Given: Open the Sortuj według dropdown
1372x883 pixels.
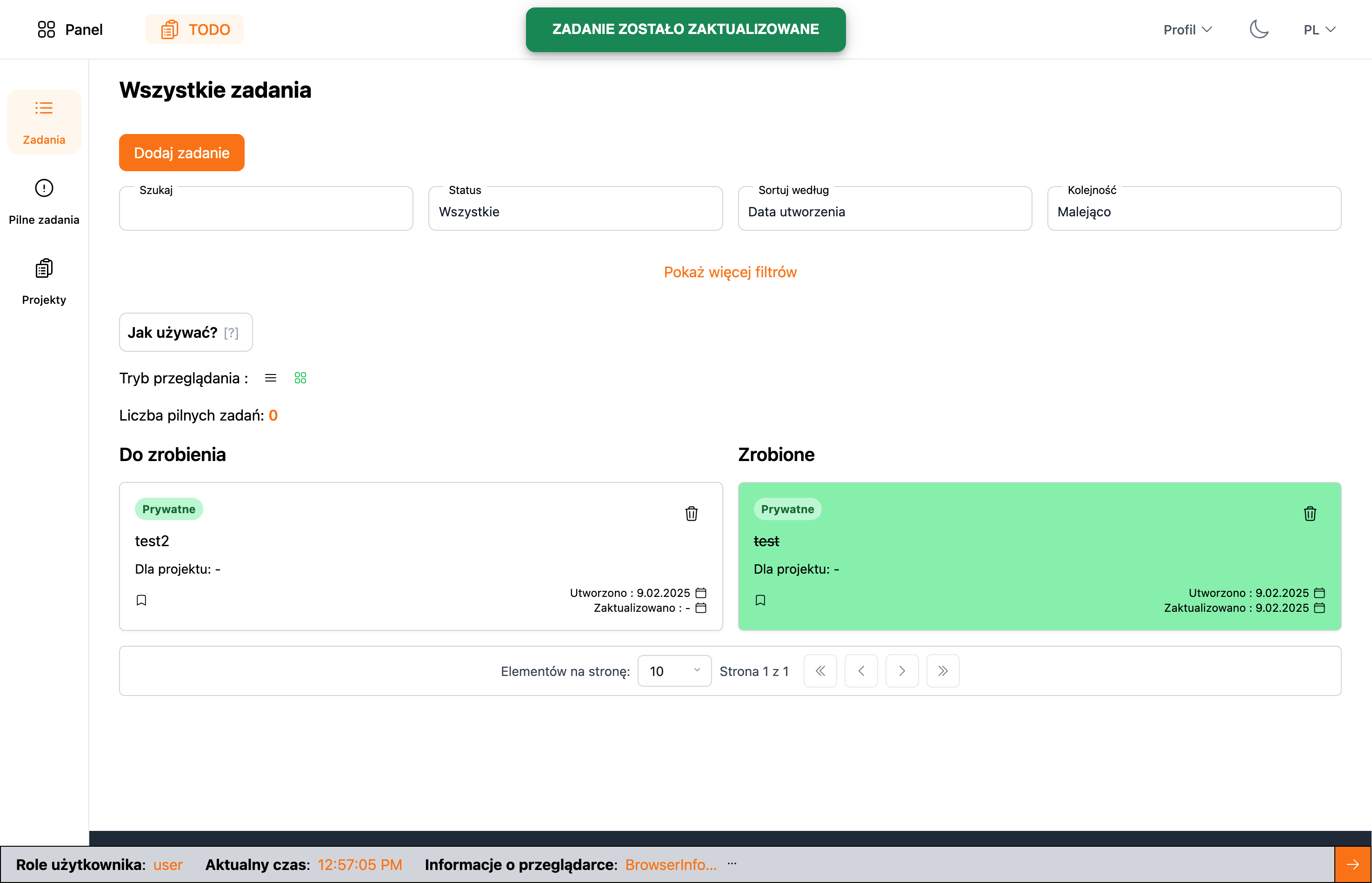Looking at the screenshot, I should tap(884, 211).
